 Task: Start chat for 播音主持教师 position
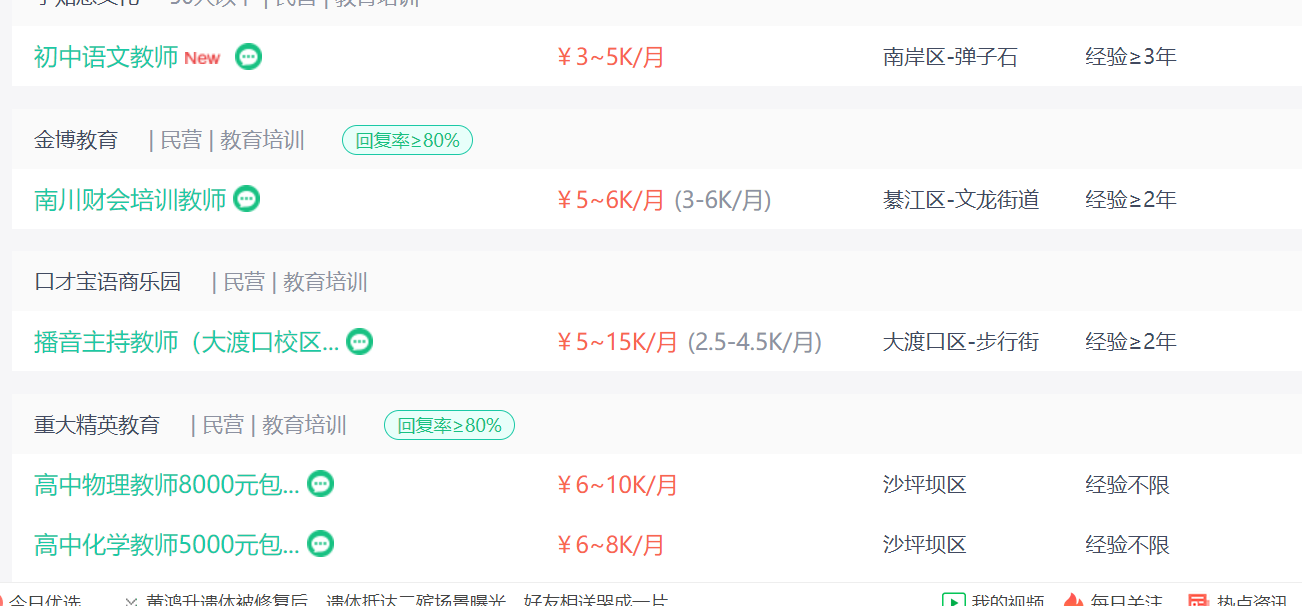coord(359,342)
